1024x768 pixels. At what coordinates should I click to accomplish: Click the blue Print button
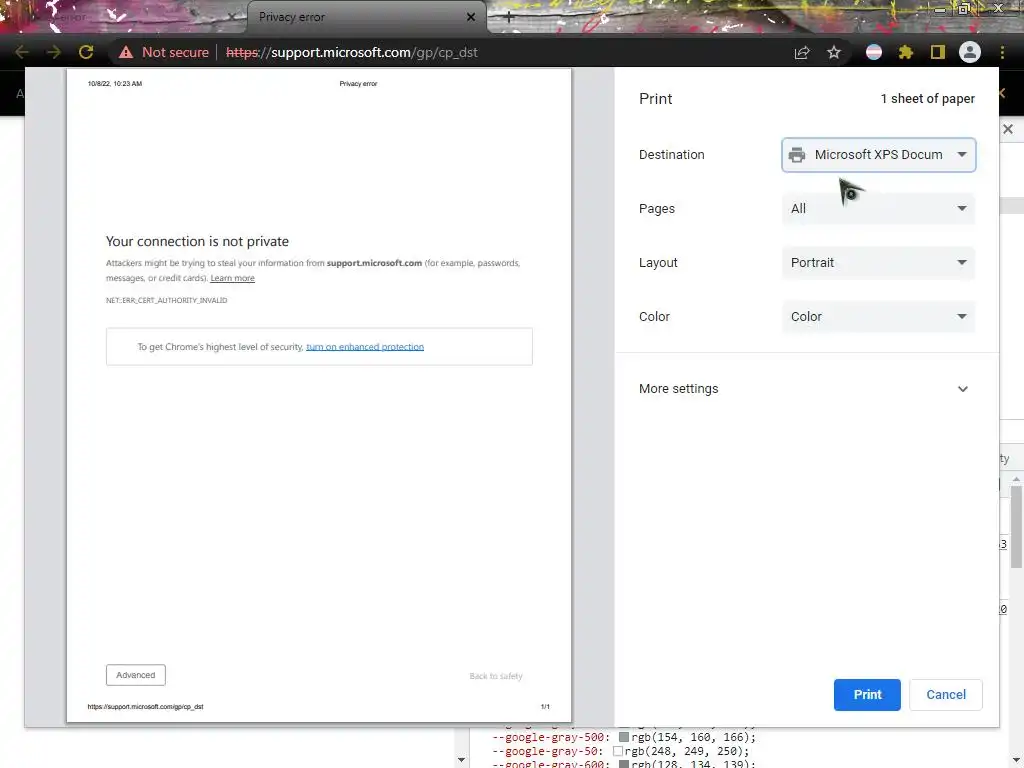pos(867,695)
